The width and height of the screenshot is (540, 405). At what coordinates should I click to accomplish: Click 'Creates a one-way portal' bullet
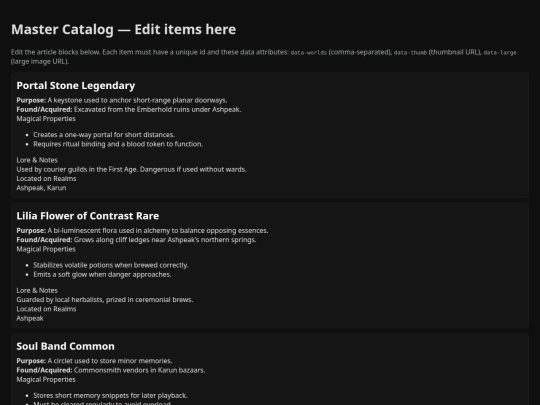tap(104, 135)
